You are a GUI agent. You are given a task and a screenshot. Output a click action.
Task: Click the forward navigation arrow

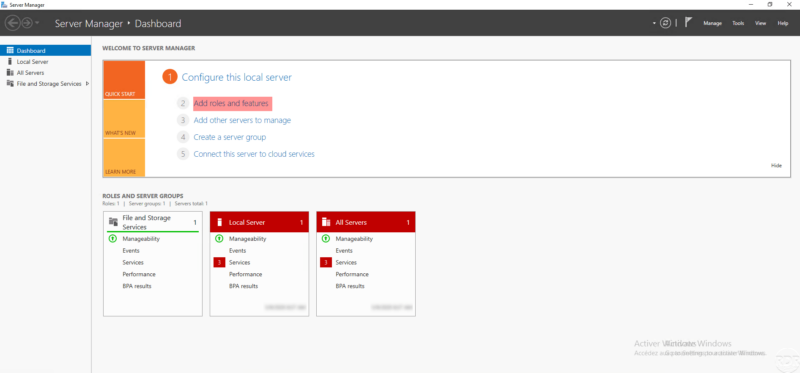point(27,23)
